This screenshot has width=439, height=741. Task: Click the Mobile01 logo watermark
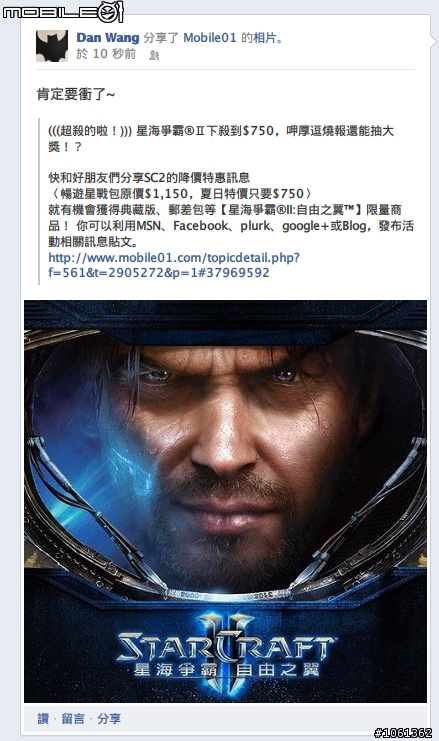pyautogui.click(x=63, y=11)
